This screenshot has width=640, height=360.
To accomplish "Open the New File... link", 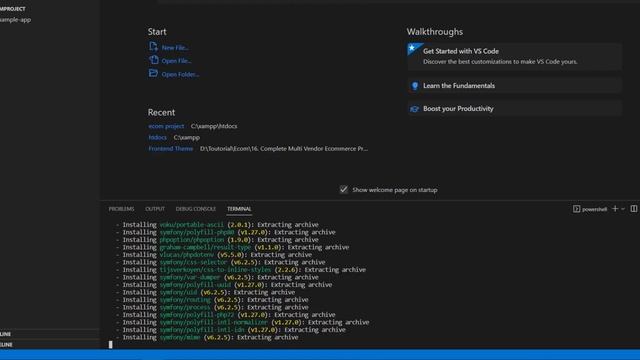I will 175,48.
